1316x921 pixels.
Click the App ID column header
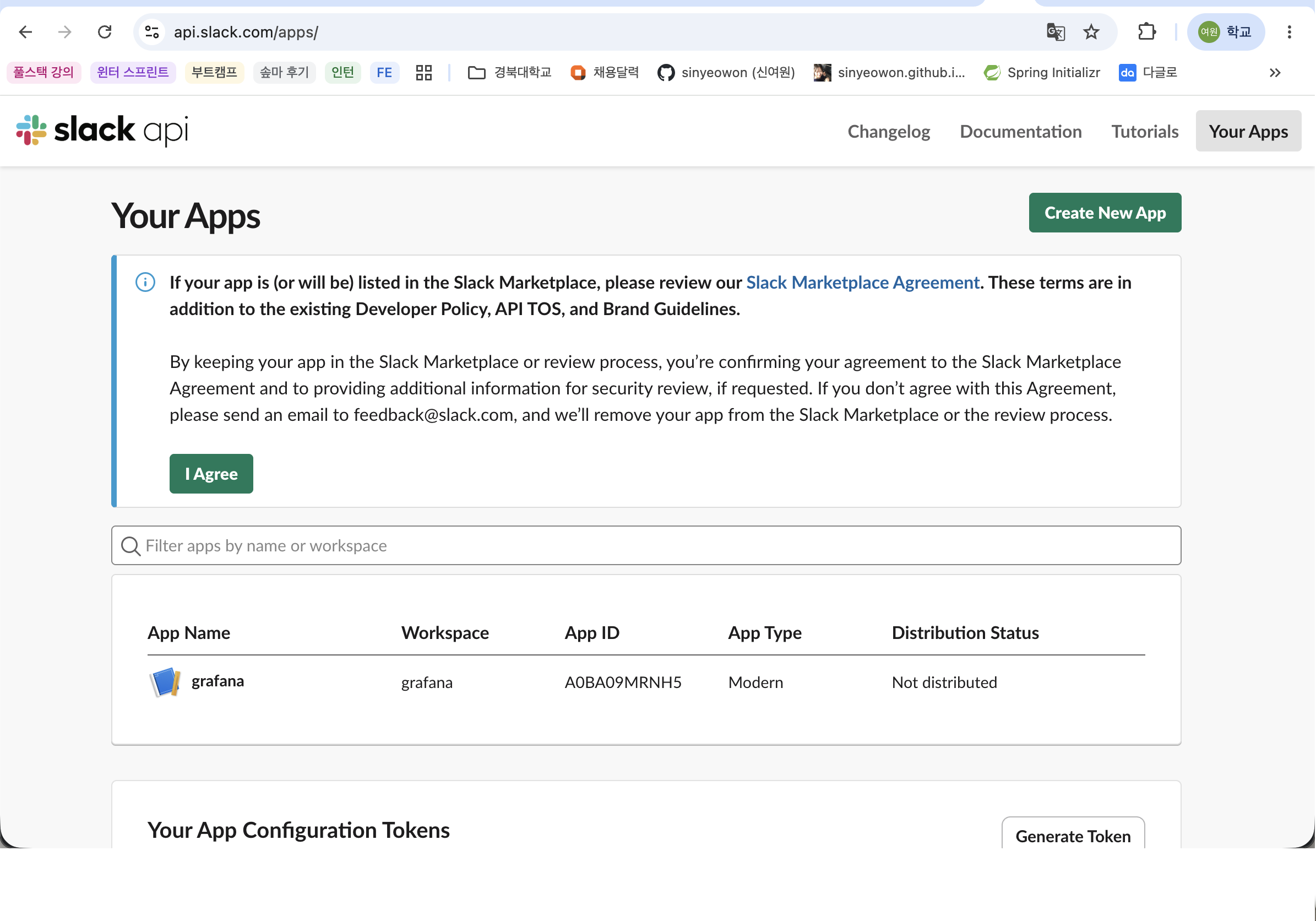592,632
